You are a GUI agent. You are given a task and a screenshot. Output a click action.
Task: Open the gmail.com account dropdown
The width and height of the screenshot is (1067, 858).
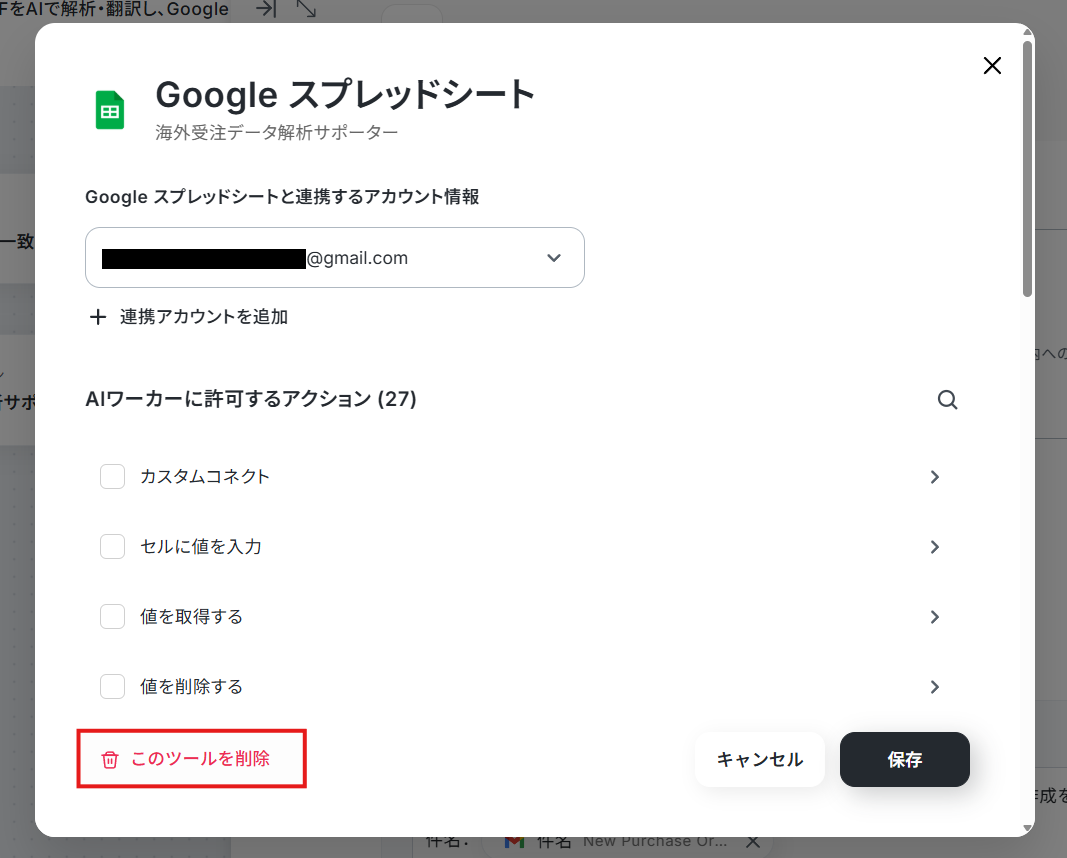[x=335, y=257]
